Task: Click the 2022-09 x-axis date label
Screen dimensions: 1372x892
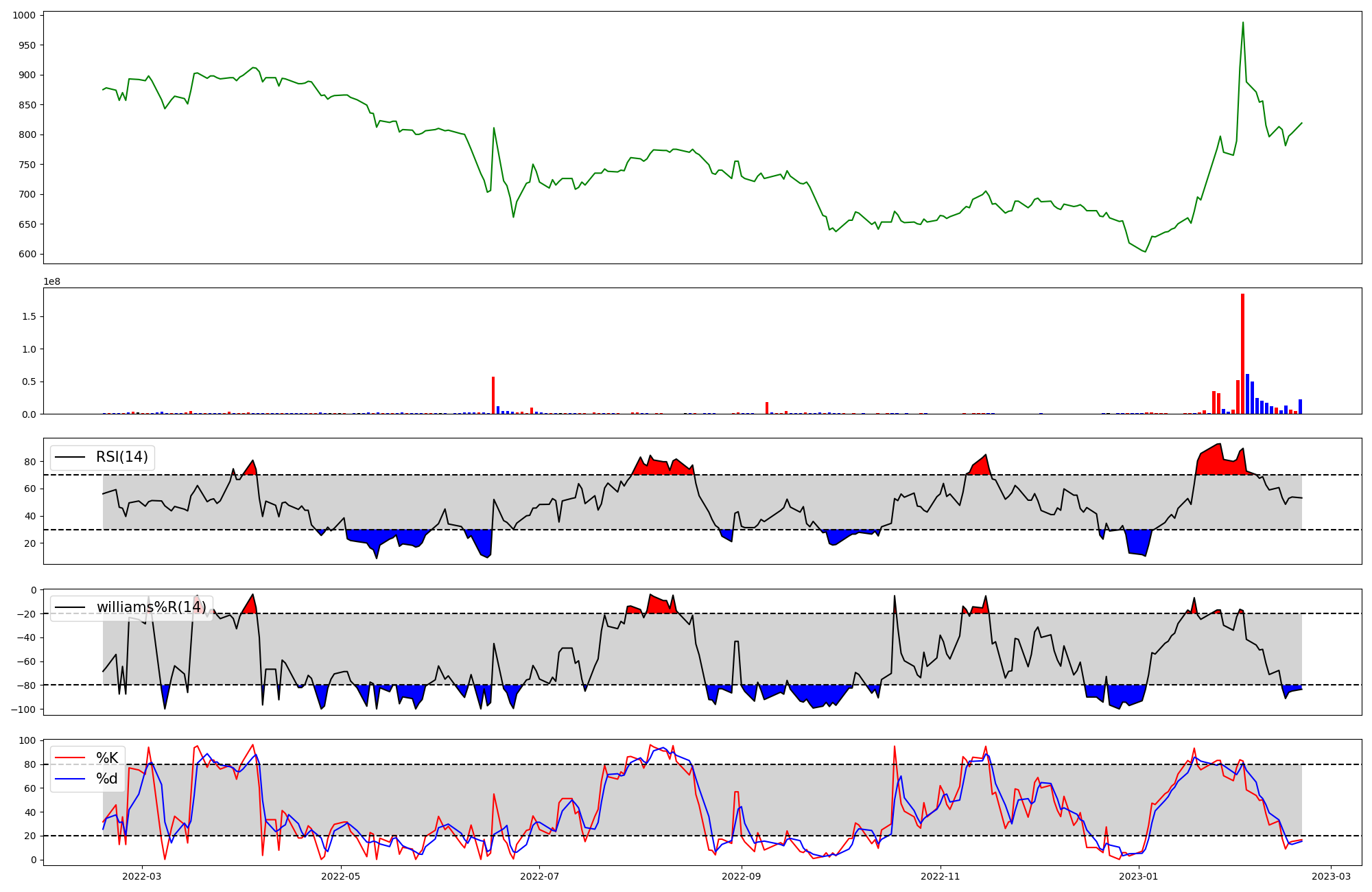Action: coord(742,876)
